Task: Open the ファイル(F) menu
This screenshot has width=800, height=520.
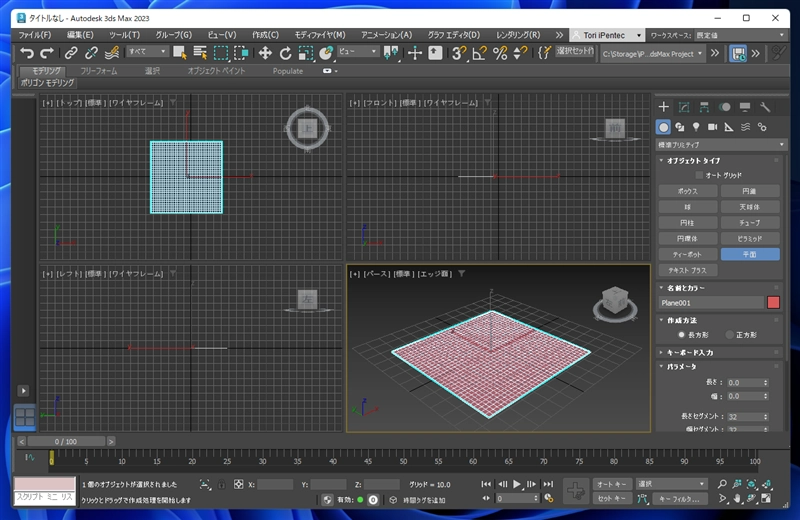Action: click(35, 35)
